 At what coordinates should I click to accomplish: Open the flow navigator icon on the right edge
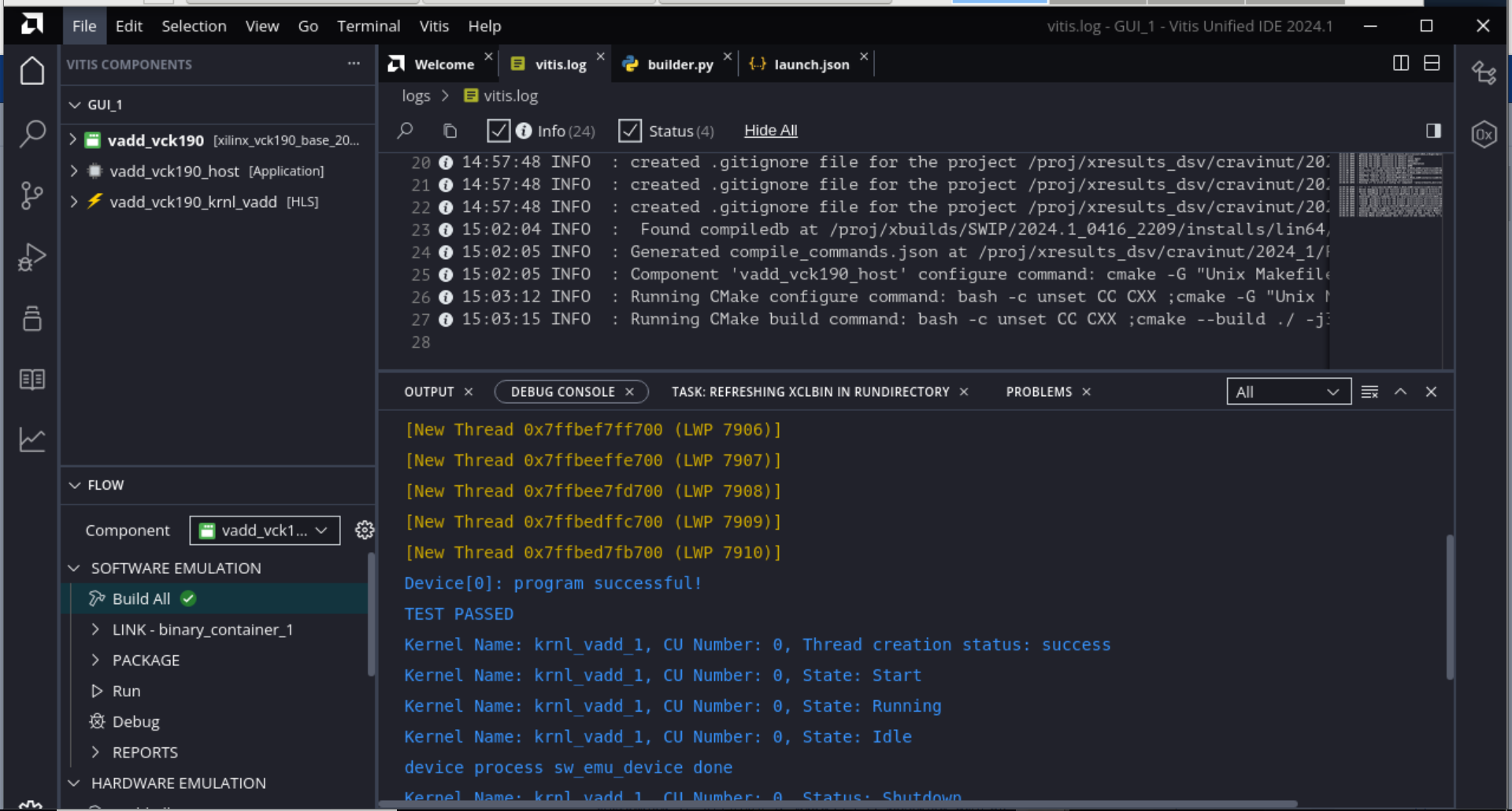pos(1484,72)
